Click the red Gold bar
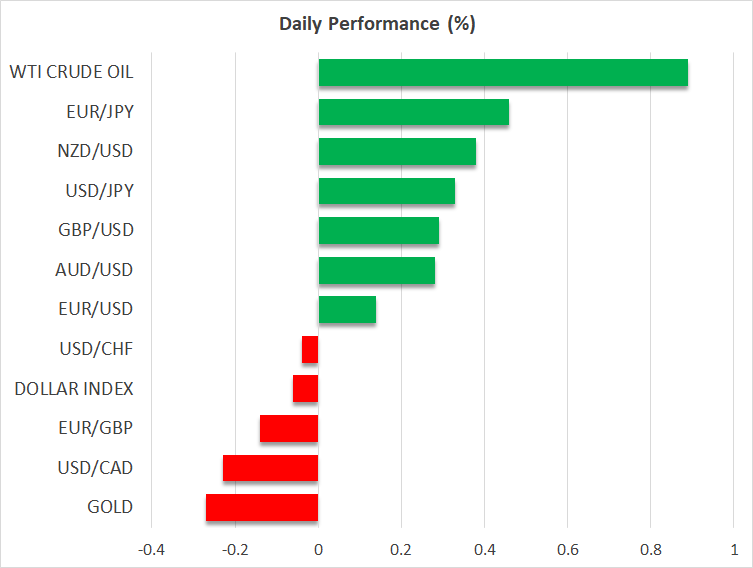Screen dimensions: 753x568 tap(262, 507)
